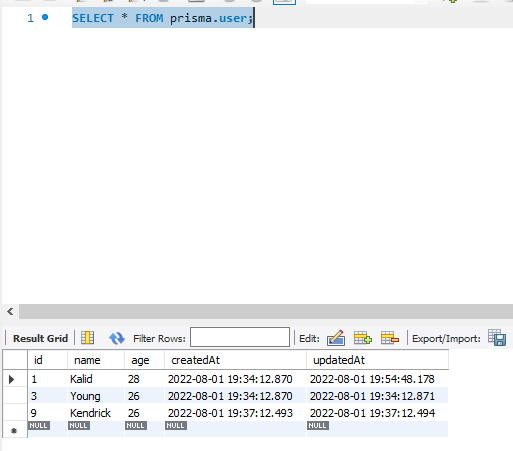Sort by the createdAt column header

tap(235, 360)
